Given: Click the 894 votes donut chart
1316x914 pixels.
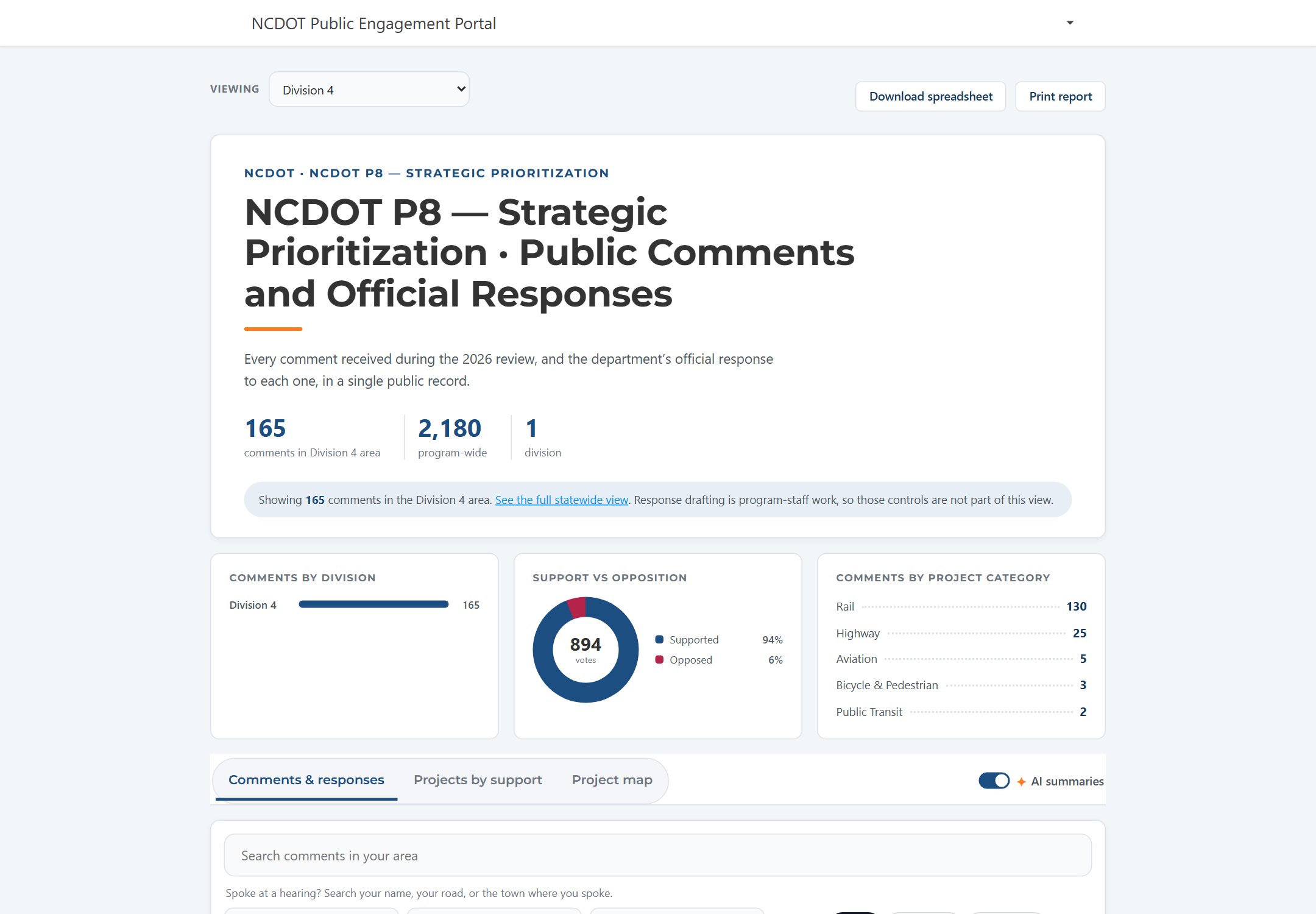Looking at the screenshot, I should [x=585, y=650].
